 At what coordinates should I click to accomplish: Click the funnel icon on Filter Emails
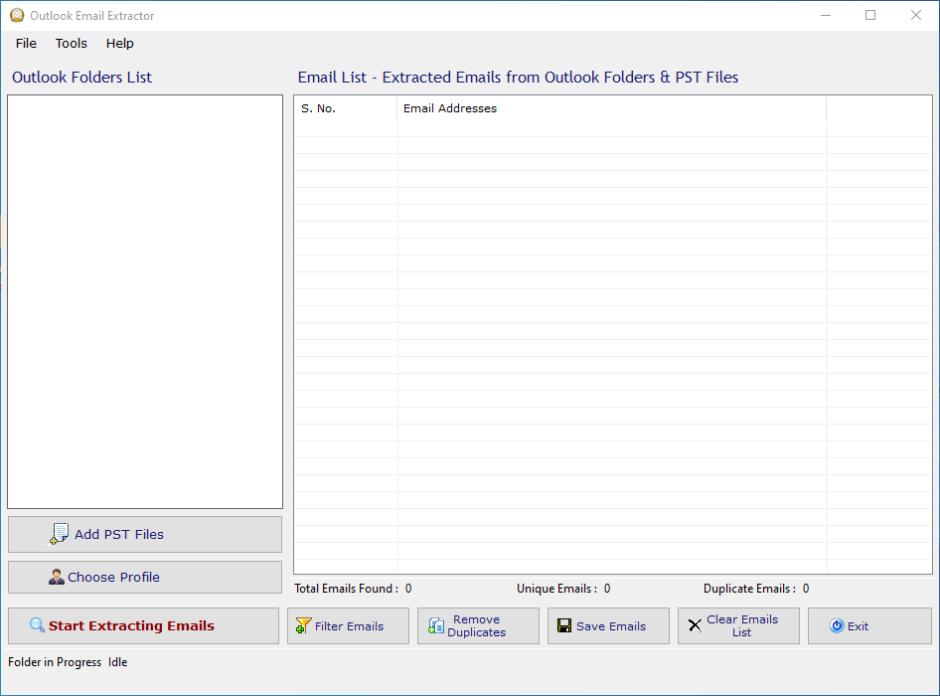coord(303,626)
